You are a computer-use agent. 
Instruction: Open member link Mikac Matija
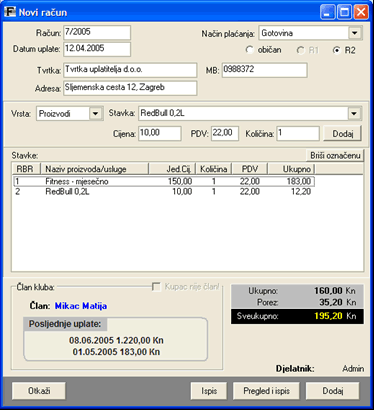point(81,306)
